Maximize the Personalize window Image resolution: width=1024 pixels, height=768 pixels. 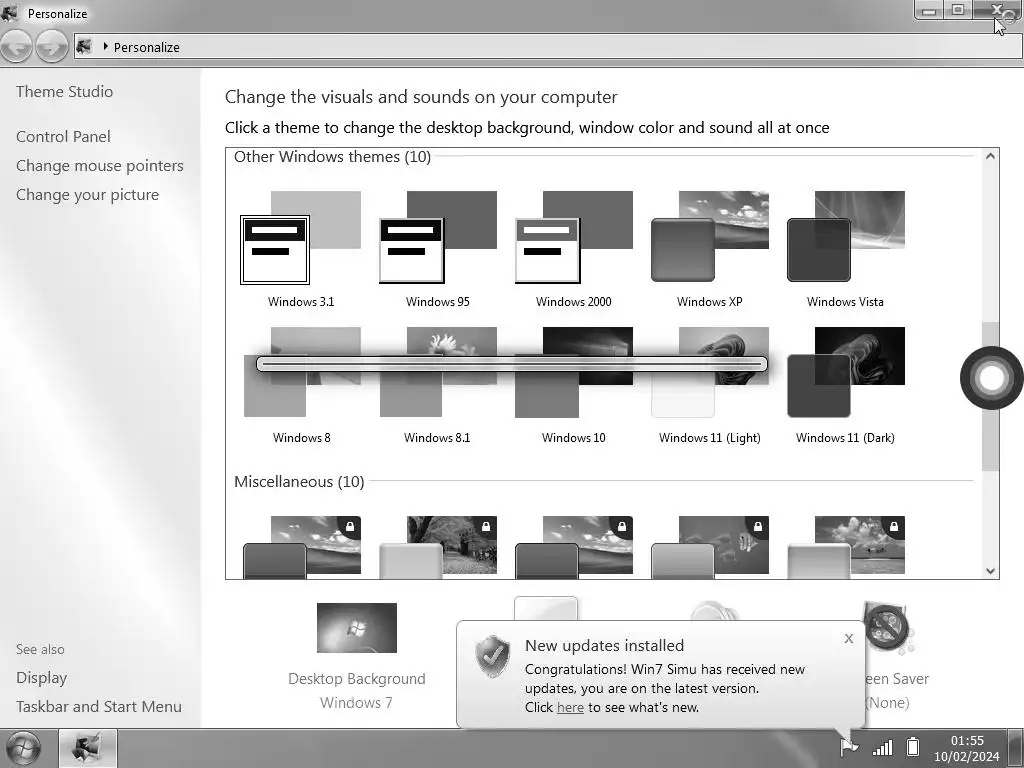(x=958, y=10)
